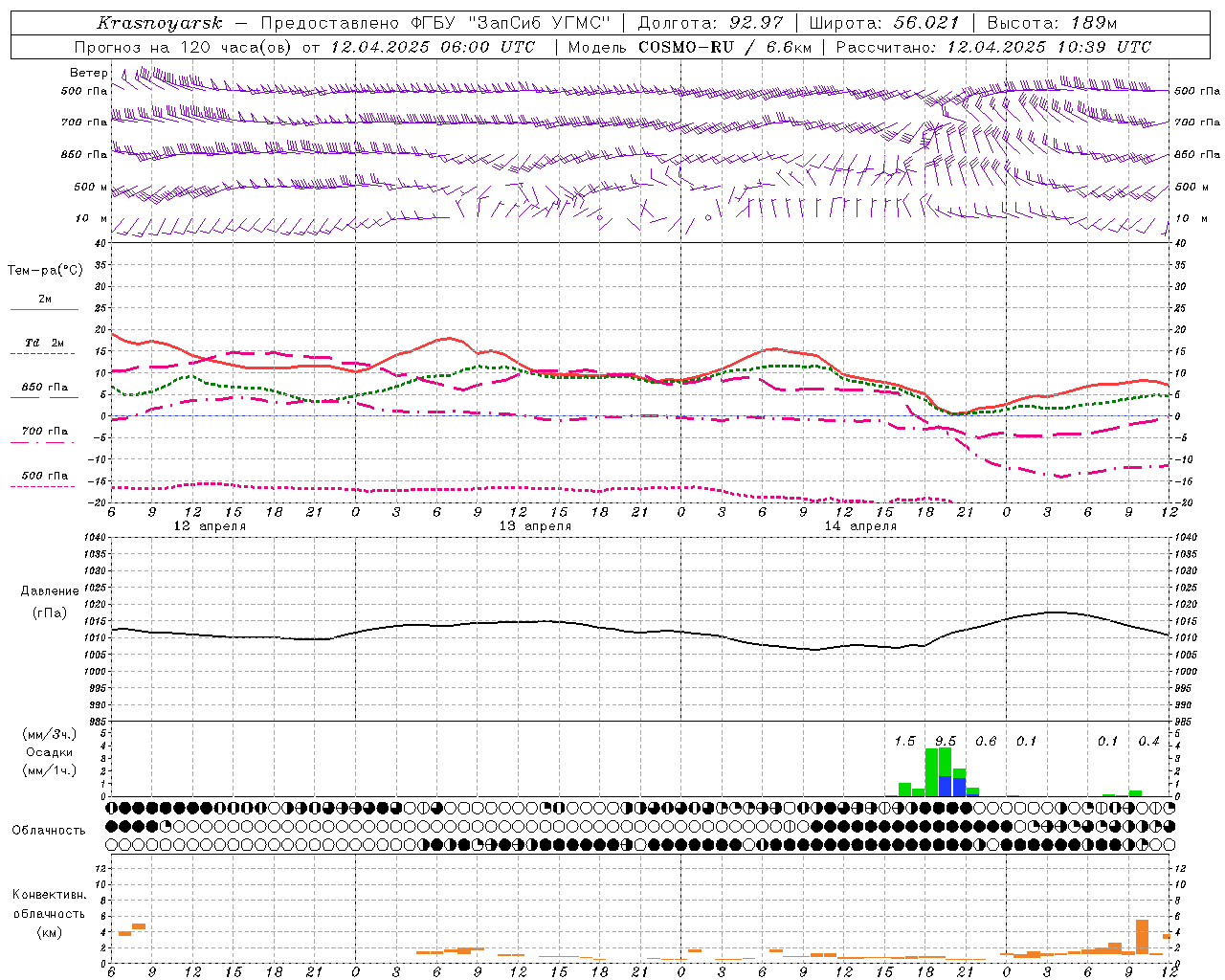Click the '2м' temperature legend entry
This screenshot has height=980, width=1225.
click(x=45, y=299)
